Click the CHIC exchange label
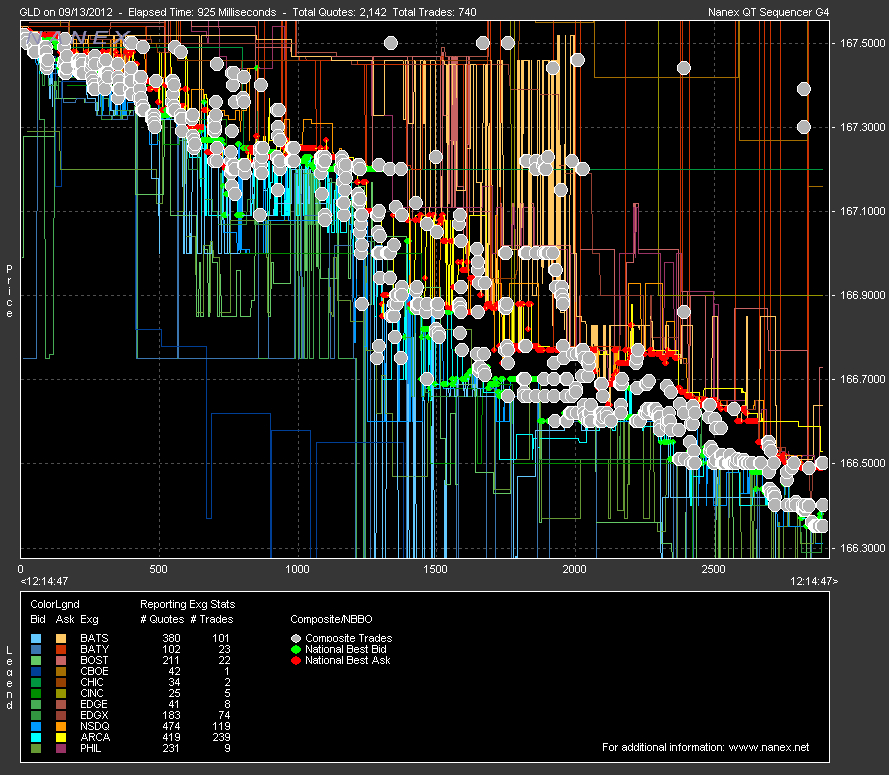Image resolution: width=889 pixels, height=775 pixels. tap(92, 682)
